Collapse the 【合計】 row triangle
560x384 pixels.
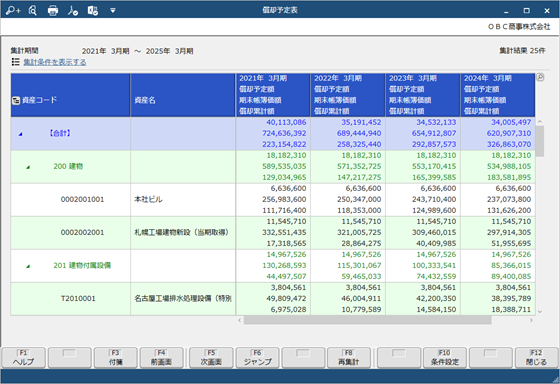click(x=21, y=134)
